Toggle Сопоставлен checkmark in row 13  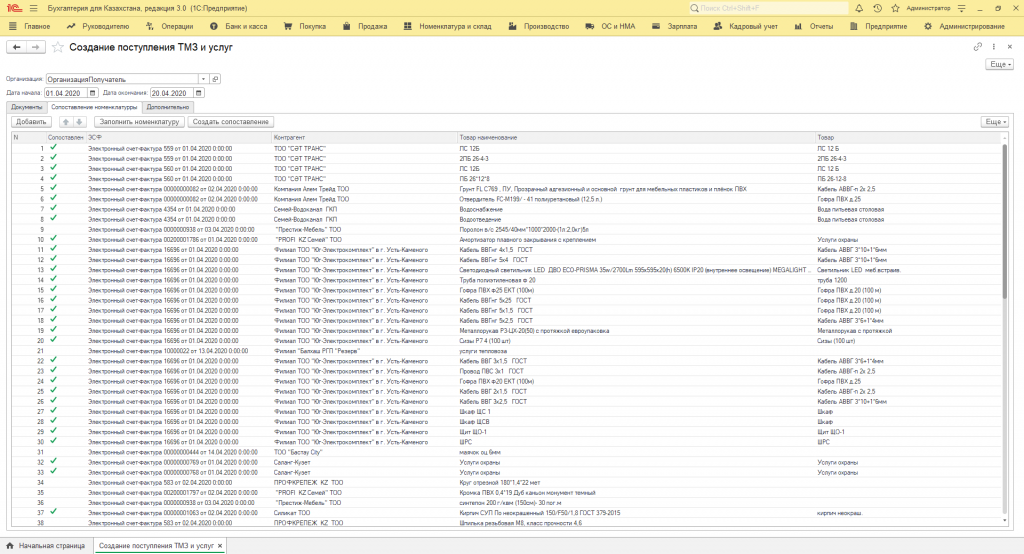pos(54,269)
